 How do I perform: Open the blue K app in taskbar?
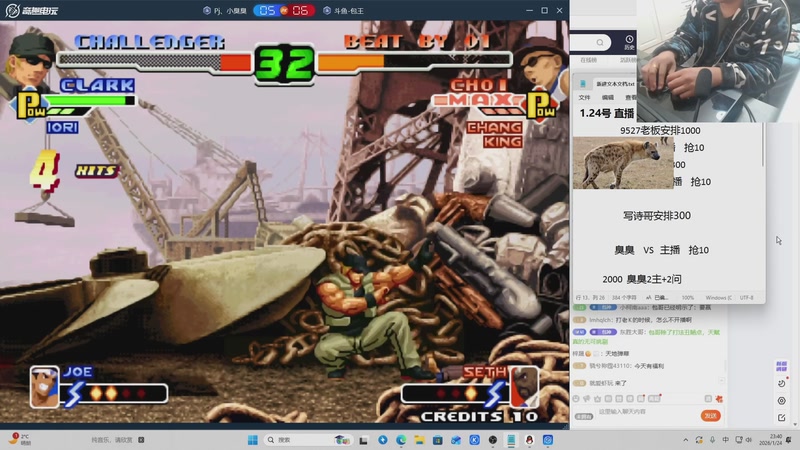pyautogui.click(x=474, y=440)
